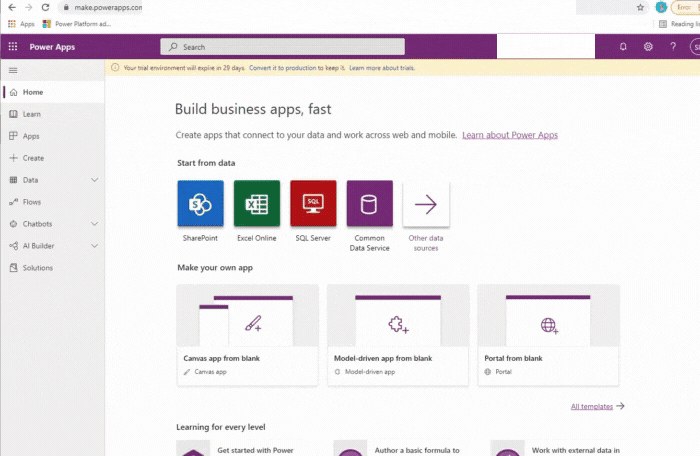700x456 pixels.
Task: Open Work with external data card
Action: click(555, 448)
